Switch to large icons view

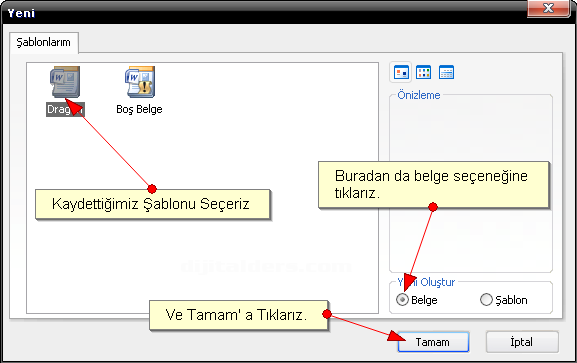tap(401, 72)
